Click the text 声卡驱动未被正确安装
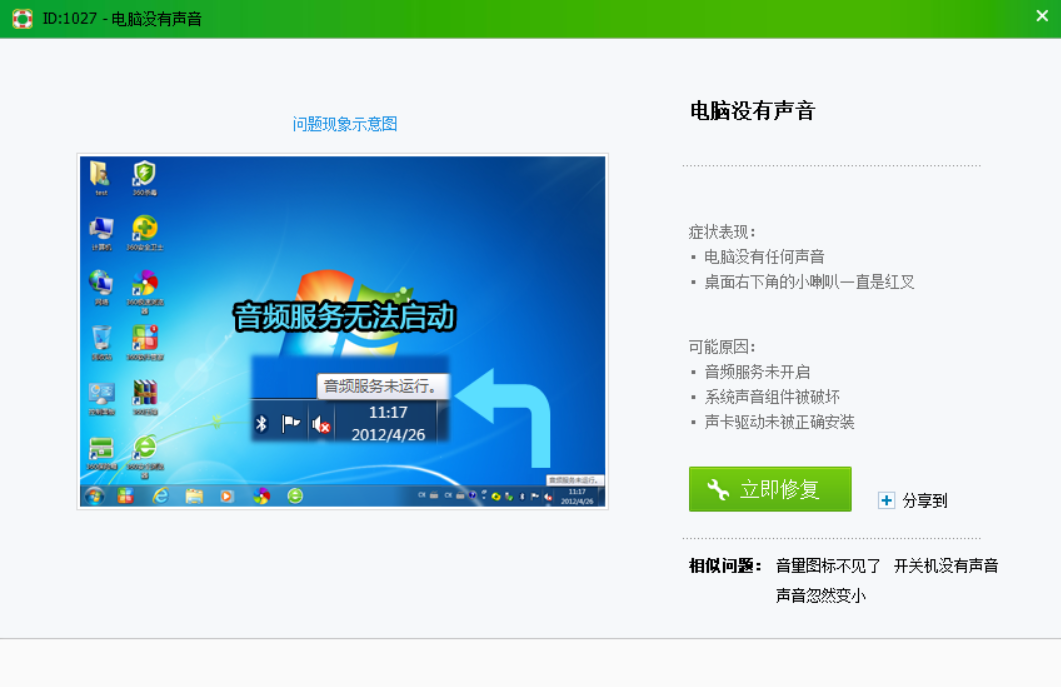The height and width of the screenshot is (687, 1061). tap(780, 422)
